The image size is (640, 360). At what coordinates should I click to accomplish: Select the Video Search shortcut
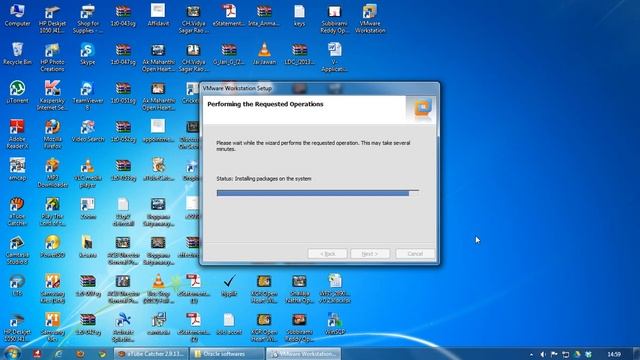[87, 131]
